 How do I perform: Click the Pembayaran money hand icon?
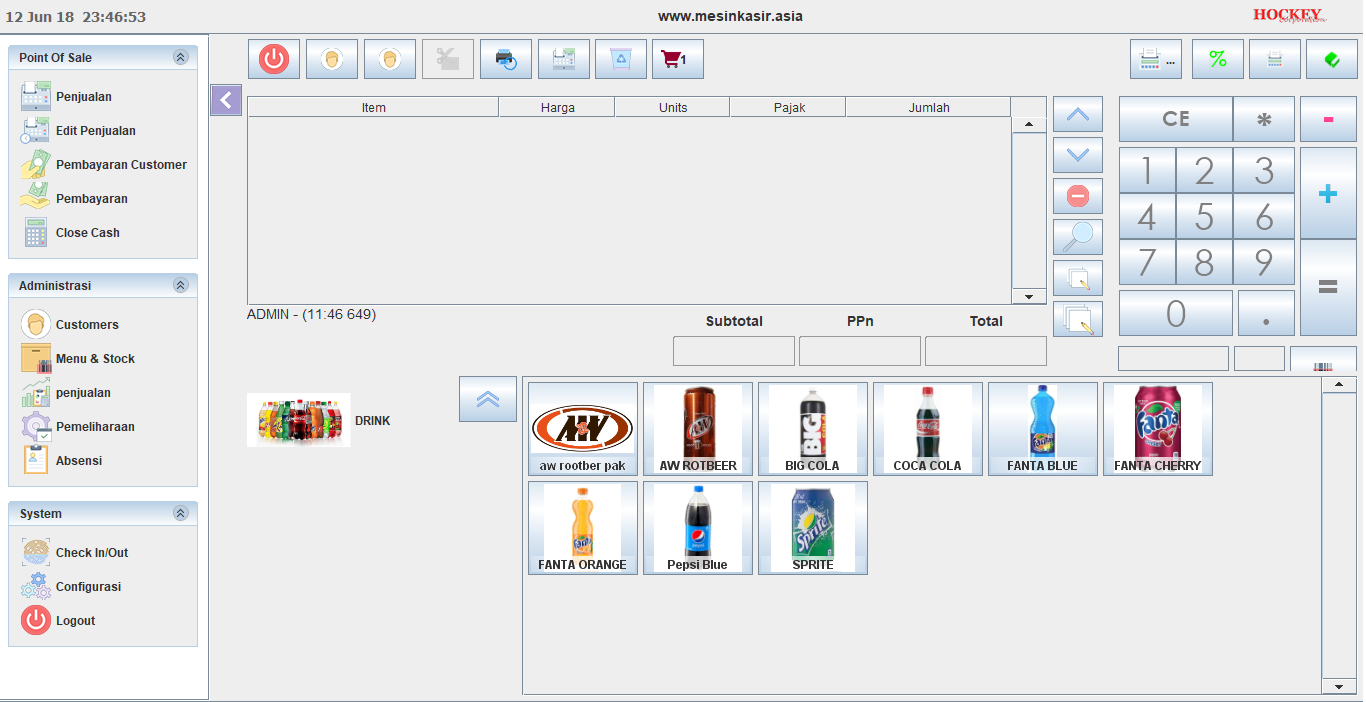coord(36,199)
